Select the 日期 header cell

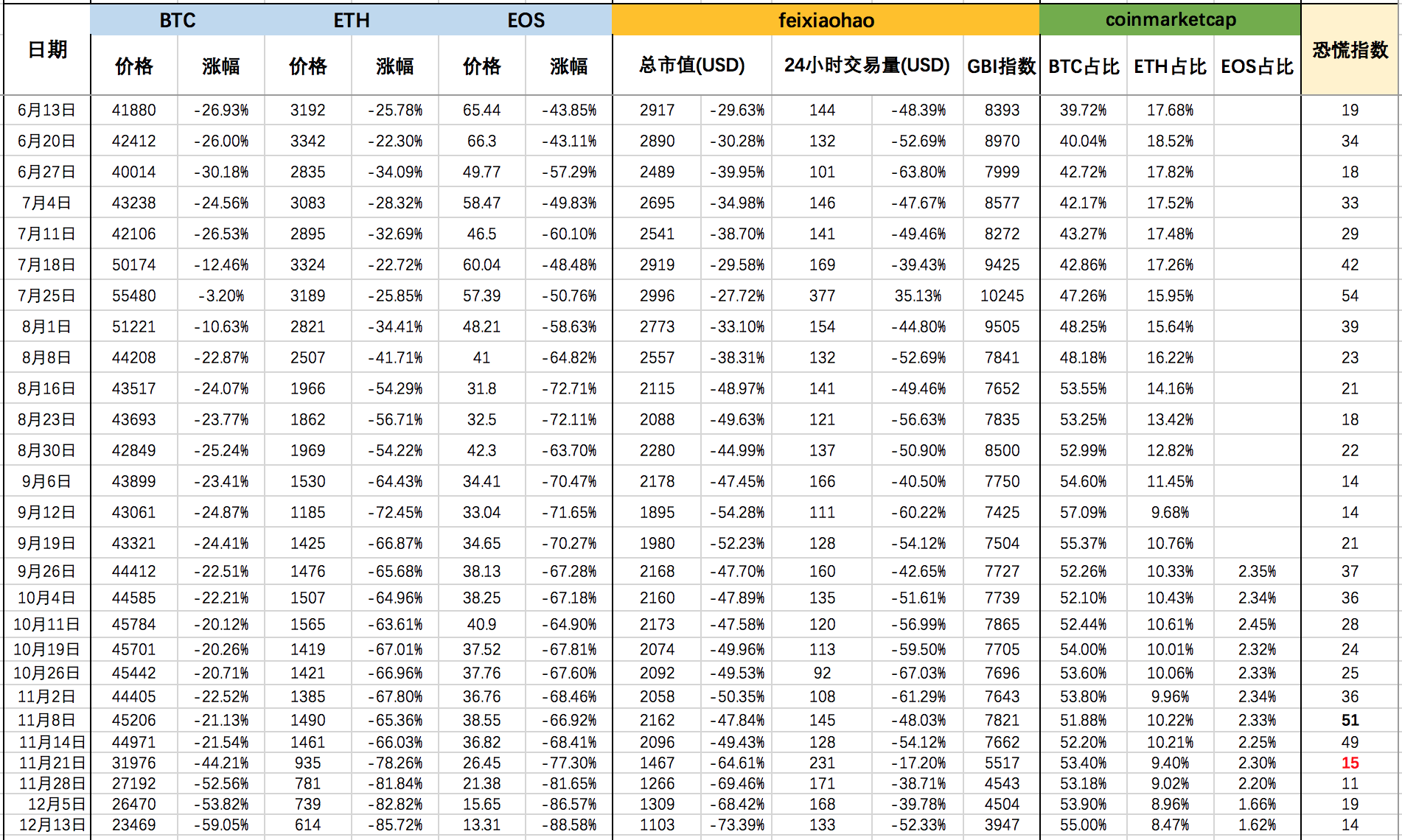pyautogui.click(x=47, y=49)
